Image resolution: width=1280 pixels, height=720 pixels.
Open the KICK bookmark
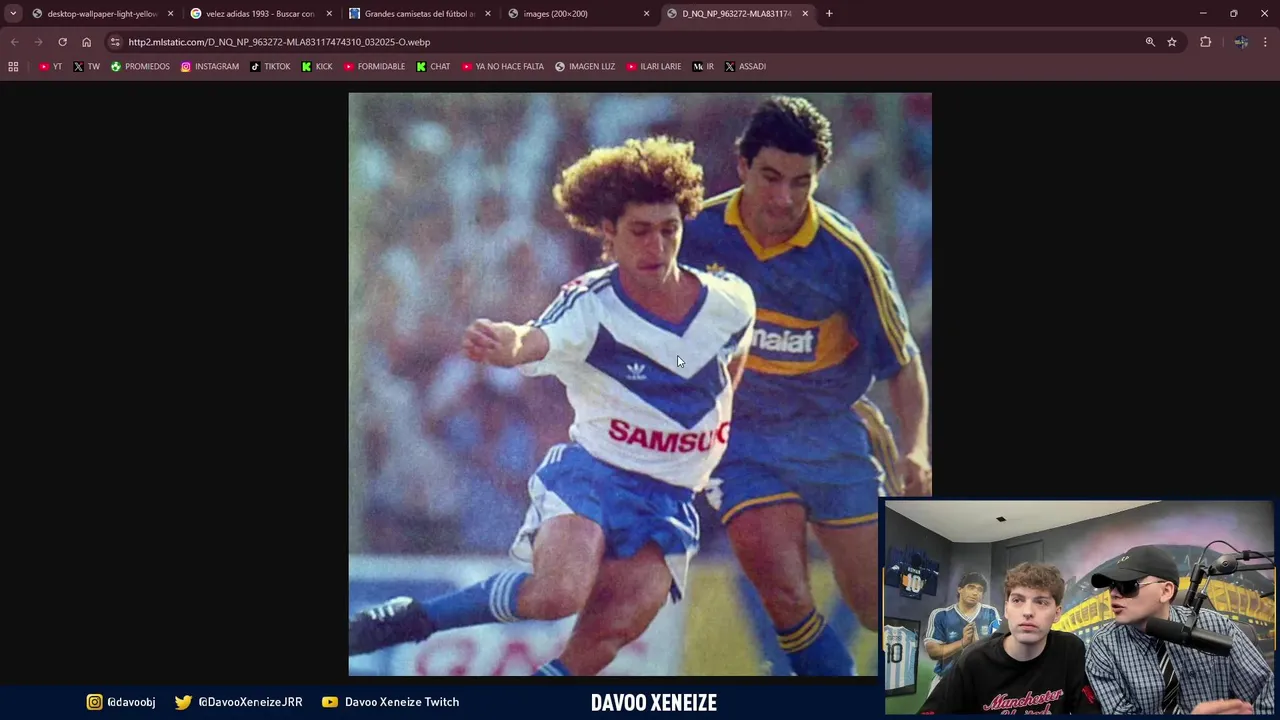click(317, 67)
